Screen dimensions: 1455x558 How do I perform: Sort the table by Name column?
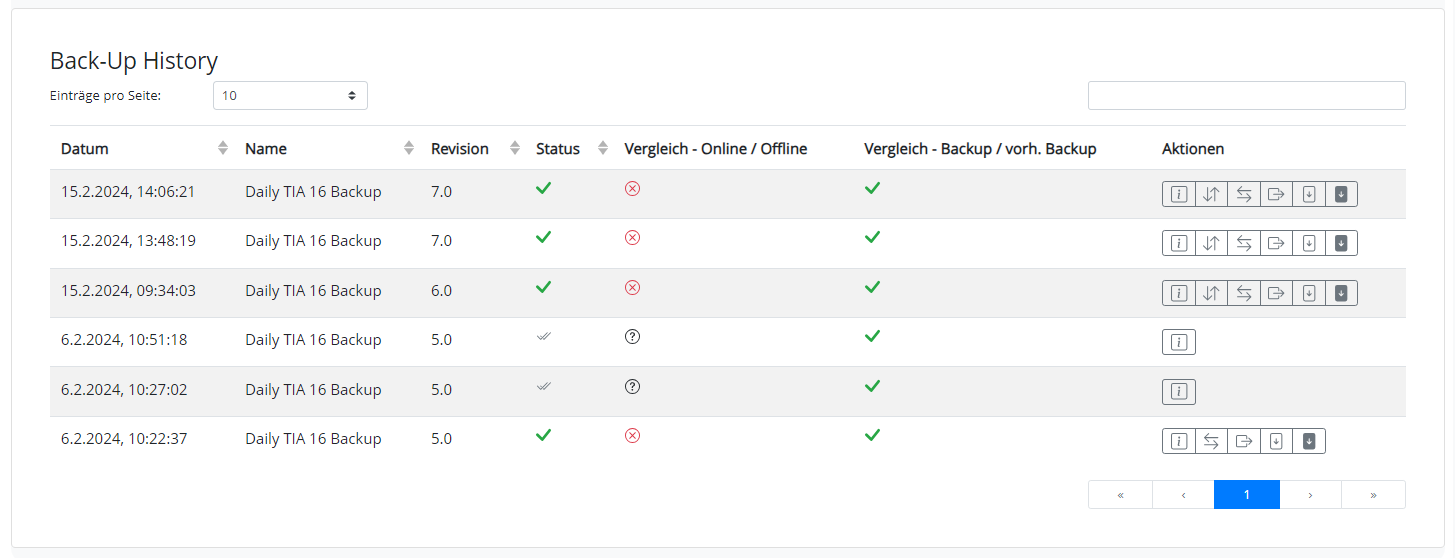408,148
